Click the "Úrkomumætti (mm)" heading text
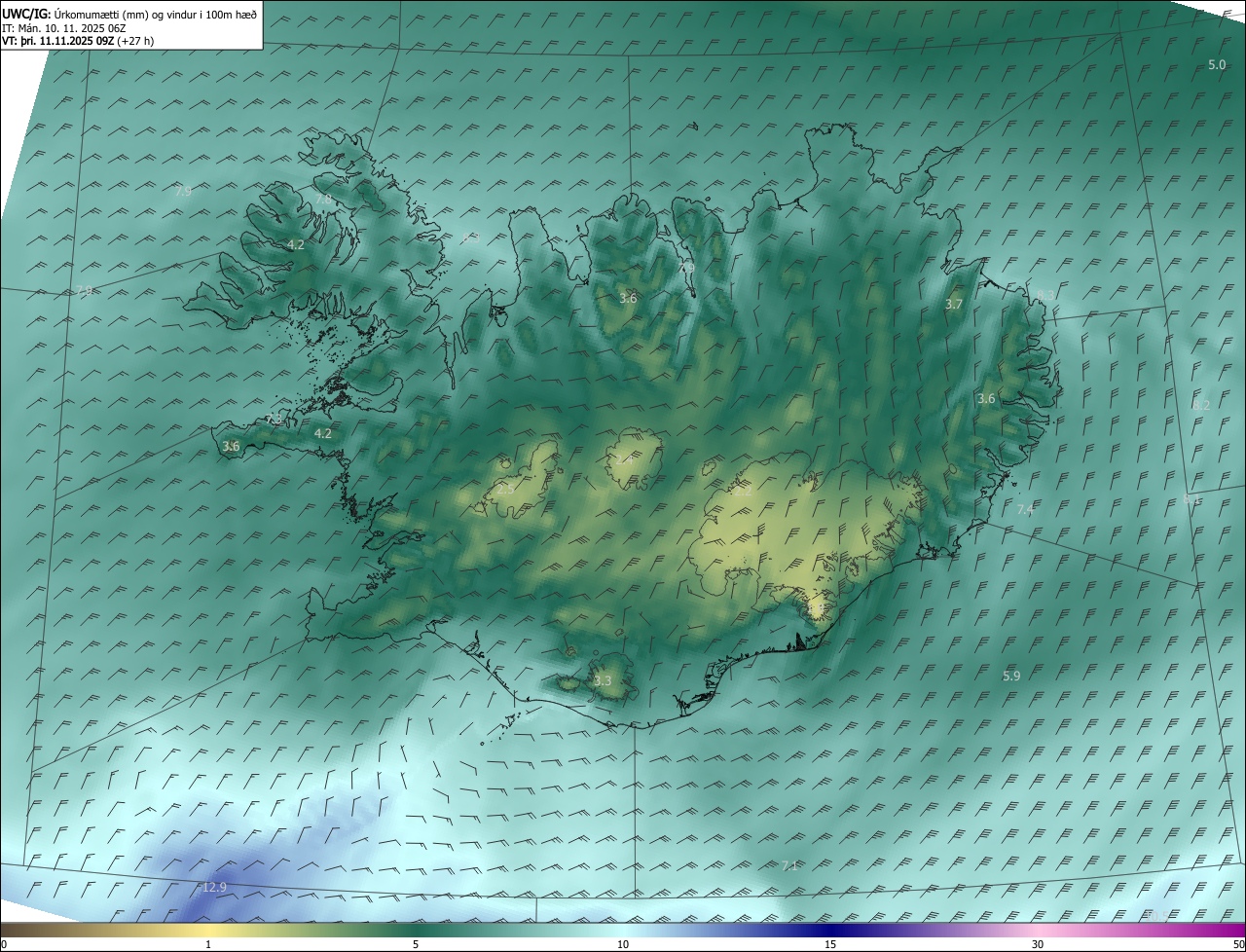1246x952 pixels. coord(99,14)
